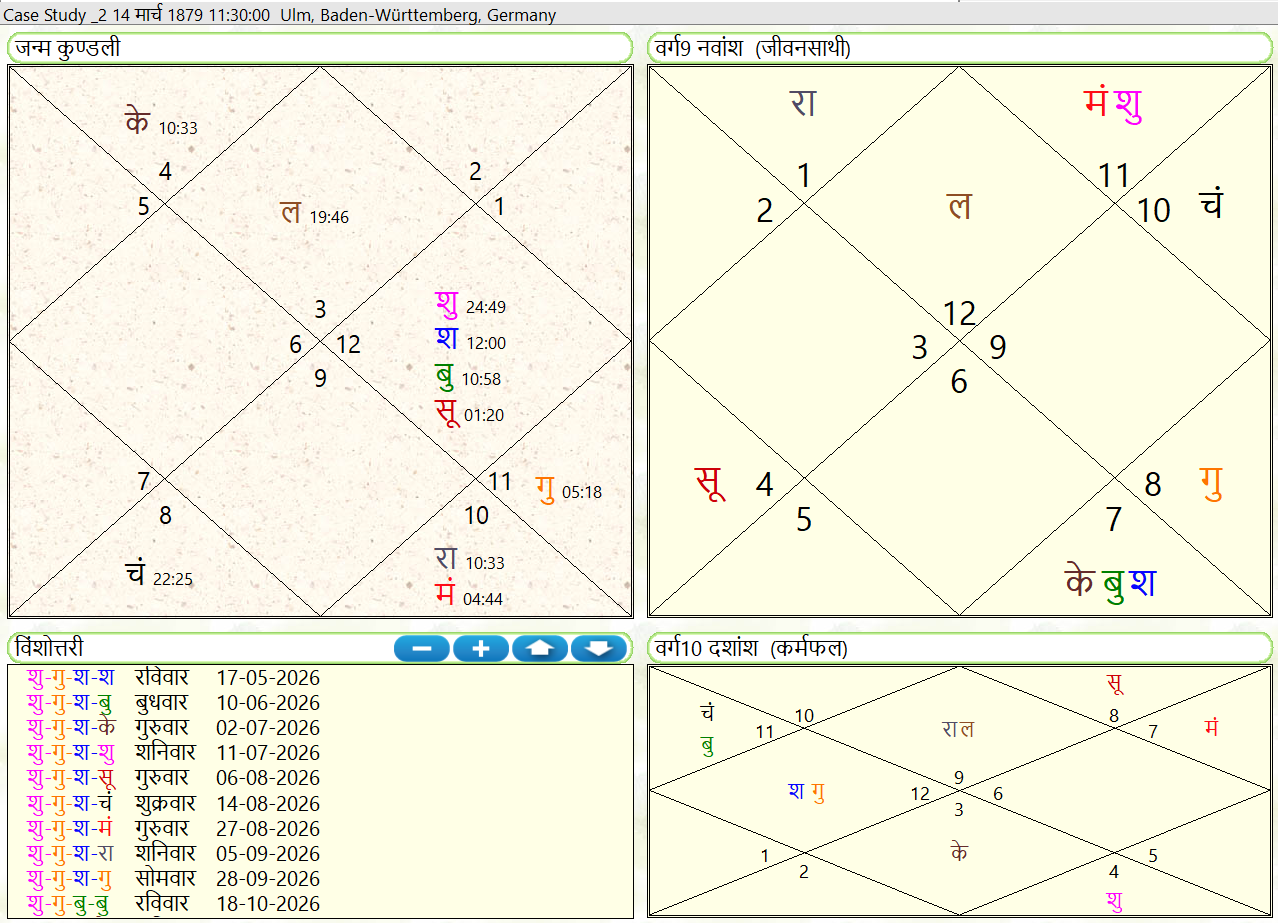Click Venus शु 24:49 in birth chart
Image resolution: width=1278 pixels, height=923 pixels.
pos(470,303)
